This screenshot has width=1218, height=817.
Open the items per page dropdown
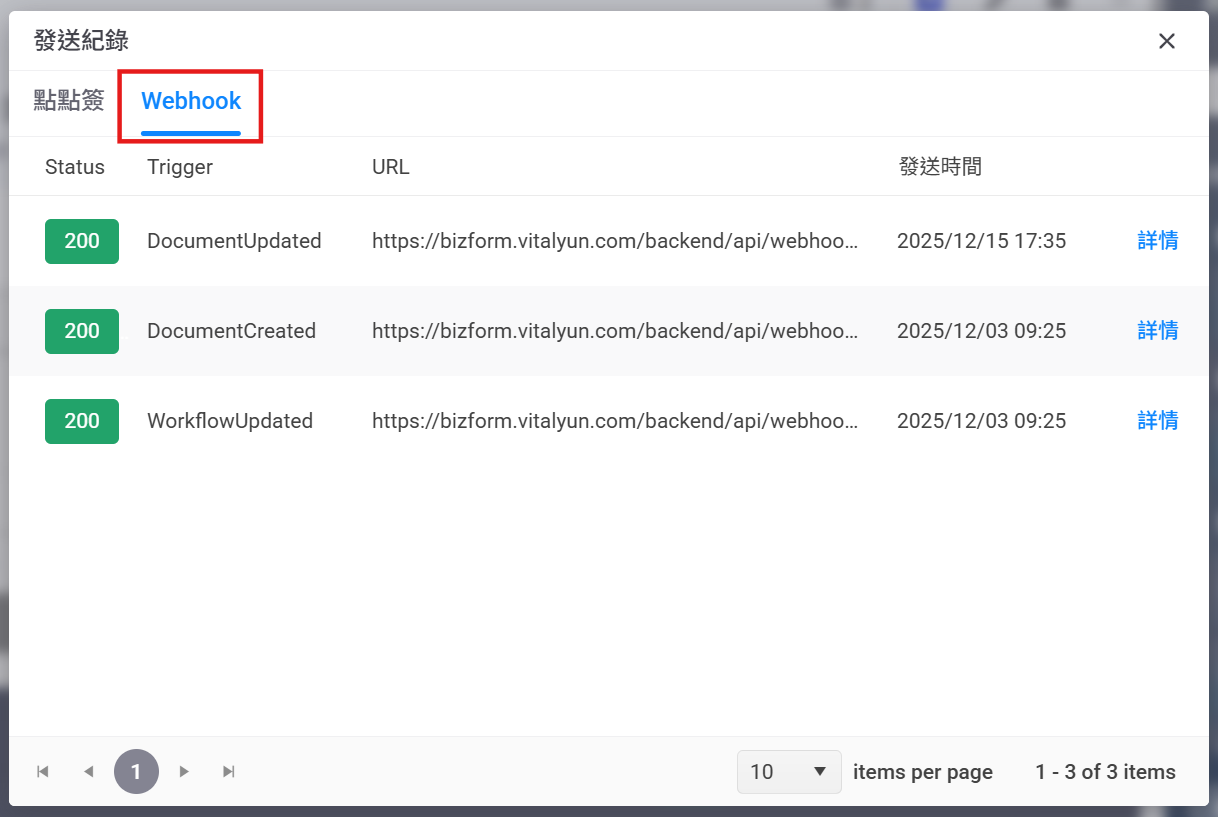[789, 771]
